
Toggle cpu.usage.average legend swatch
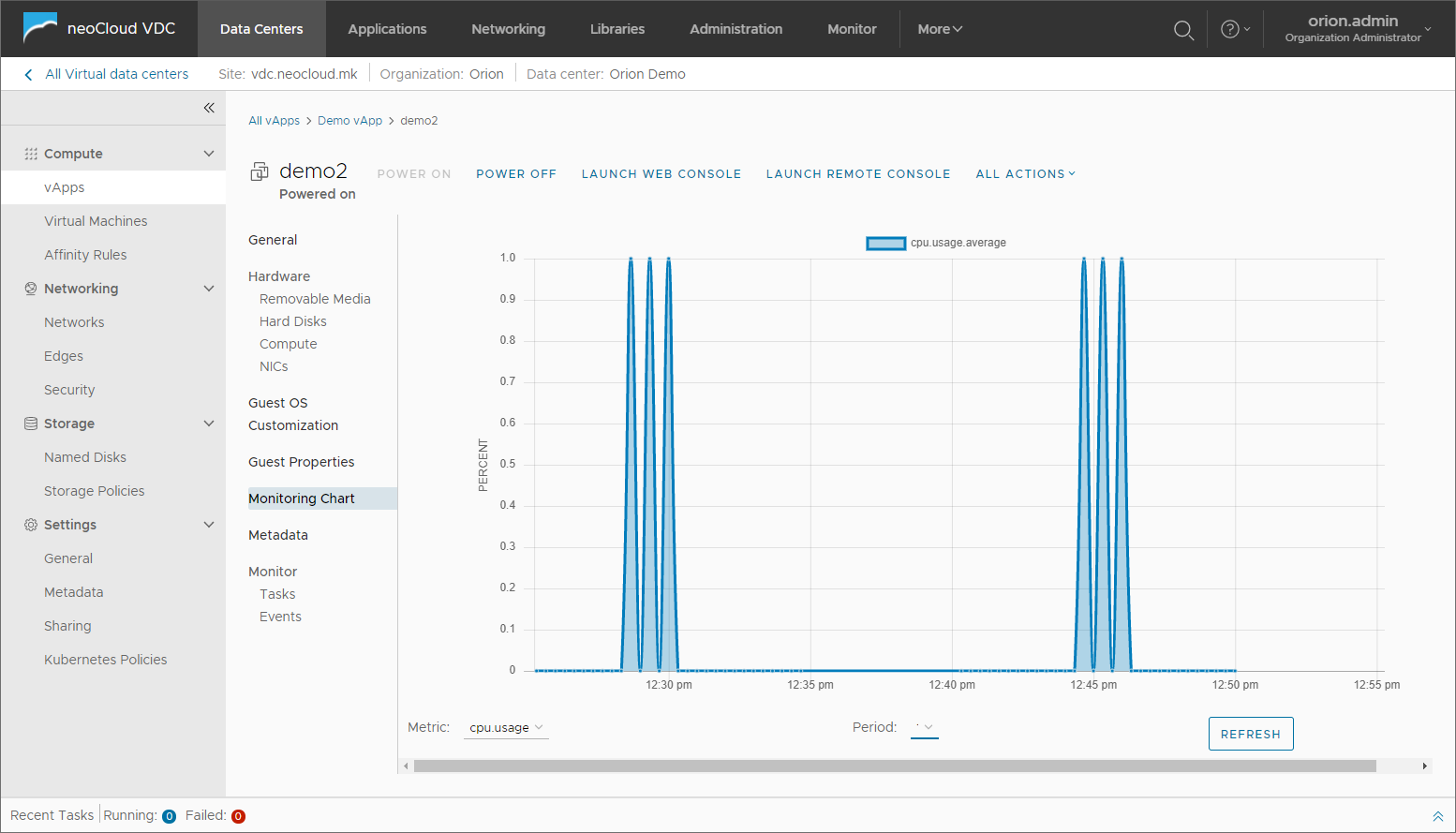point(885,244)
